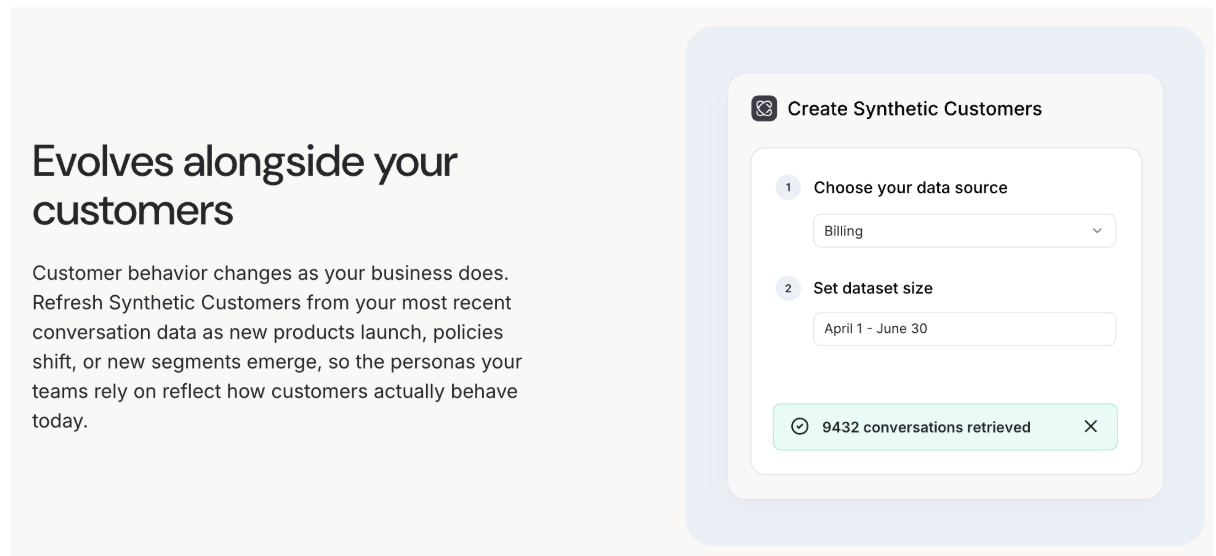Click the Evolves alongside your customers heading
Screen dimensions: 1216x556
point(245,185)
